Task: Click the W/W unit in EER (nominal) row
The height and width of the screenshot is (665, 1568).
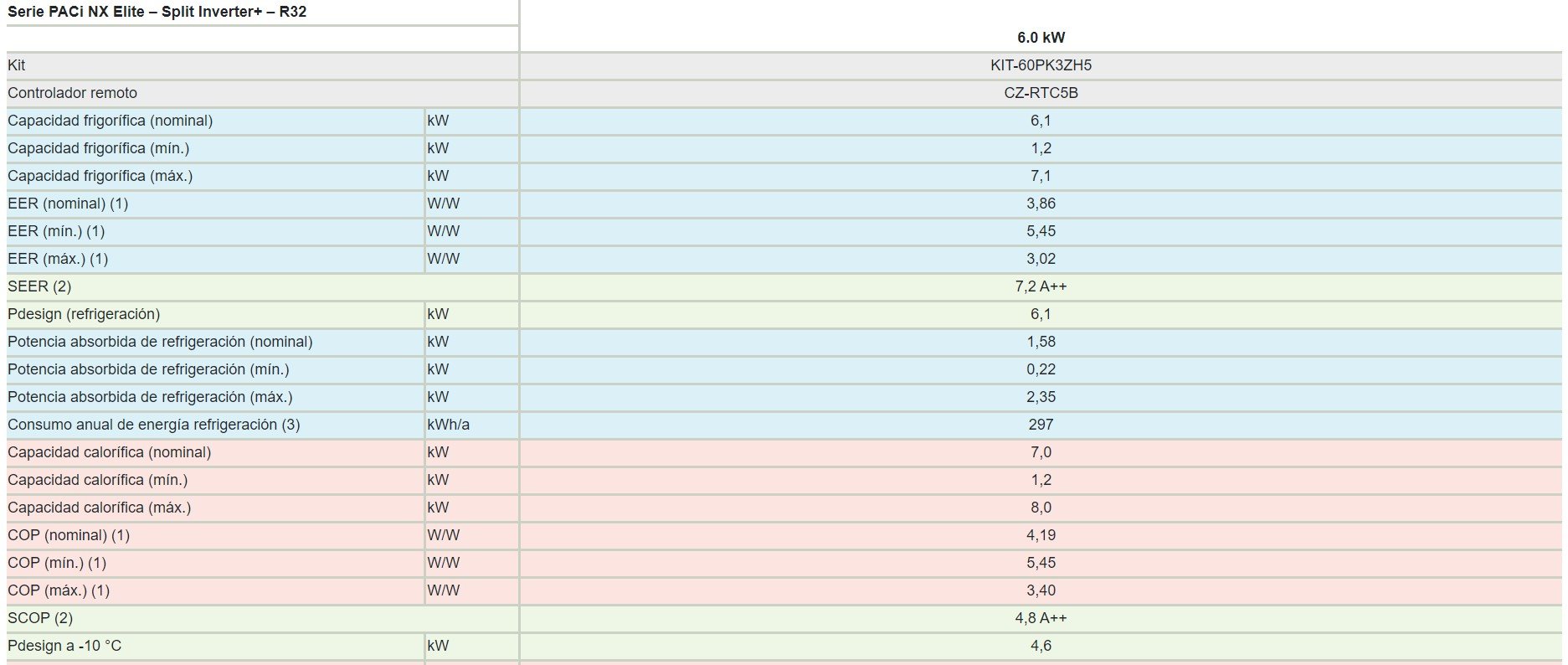Action: [x=443, y=204]
